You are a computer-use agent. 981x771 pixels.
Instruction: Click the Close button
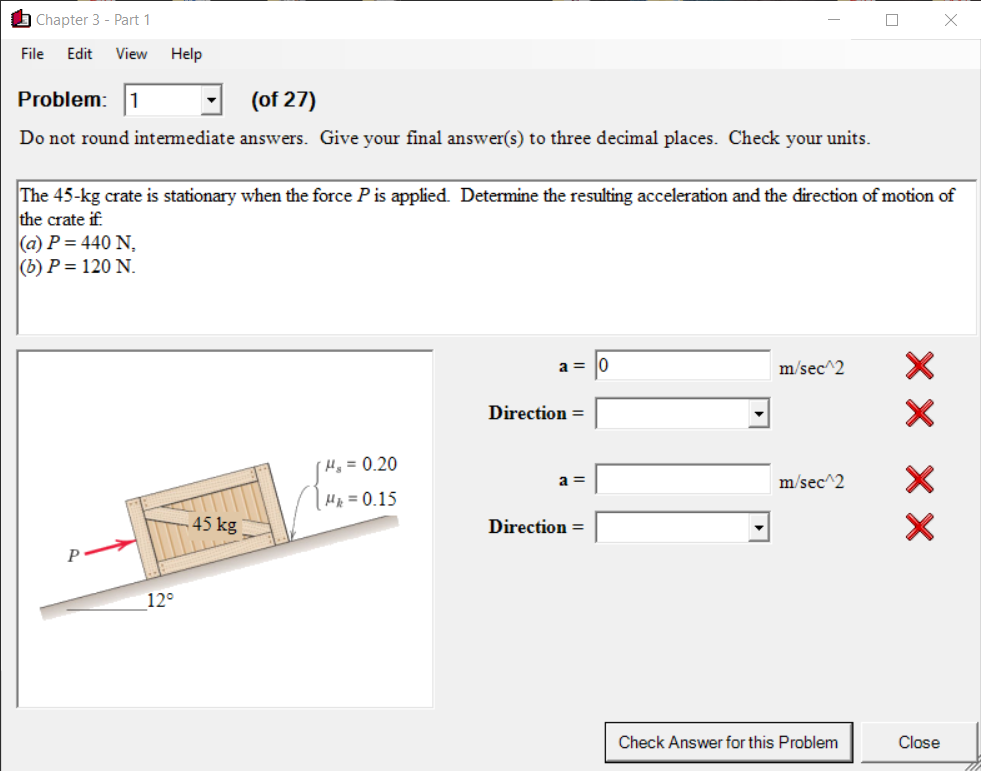point(918,742)
